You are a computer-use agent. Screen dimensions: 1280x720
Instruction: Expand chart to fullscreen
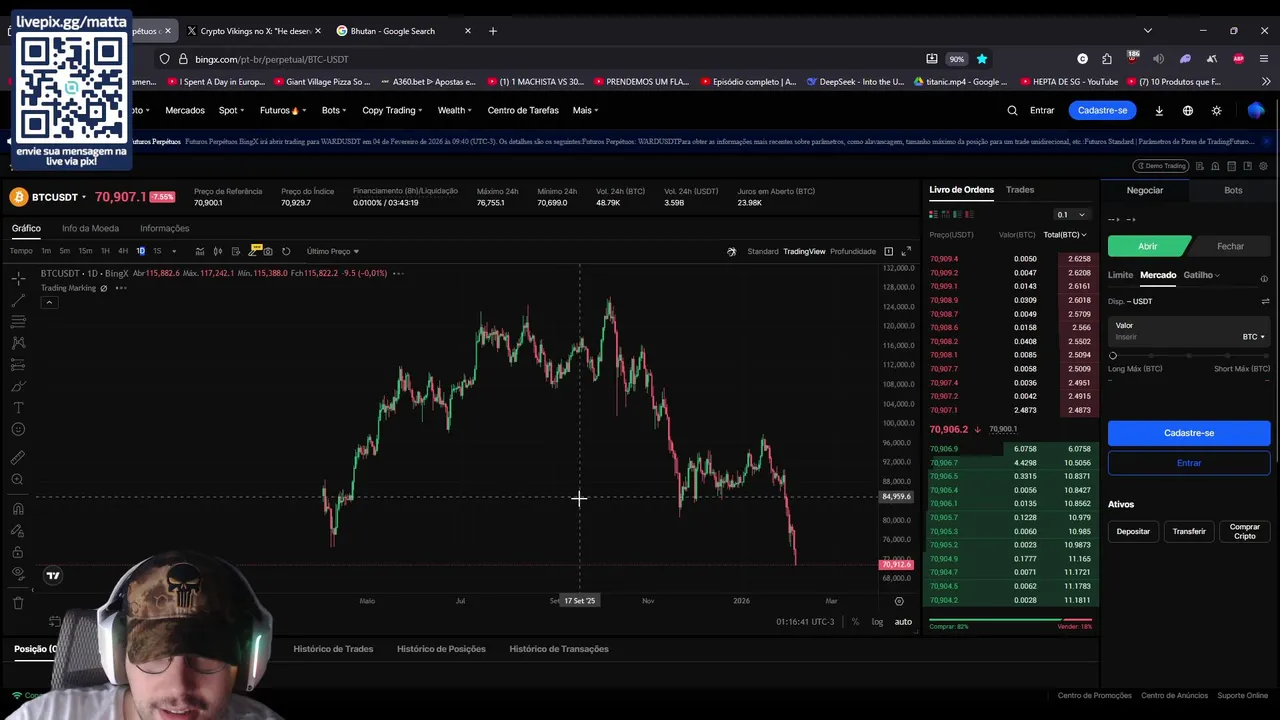906,251
